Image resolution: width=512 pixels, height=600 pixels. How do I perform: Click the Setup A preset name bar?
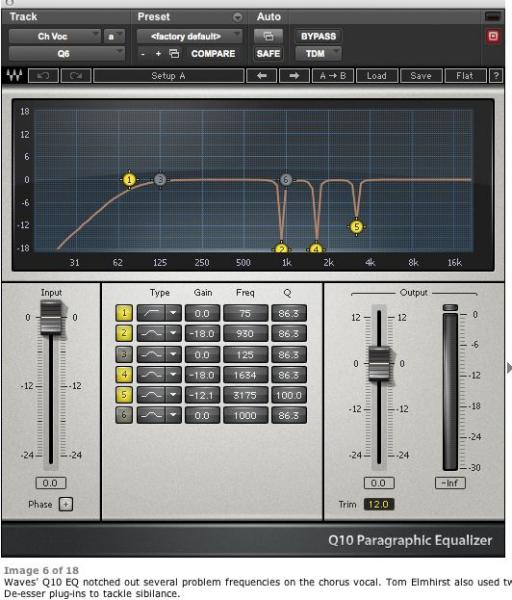point(168,76)
